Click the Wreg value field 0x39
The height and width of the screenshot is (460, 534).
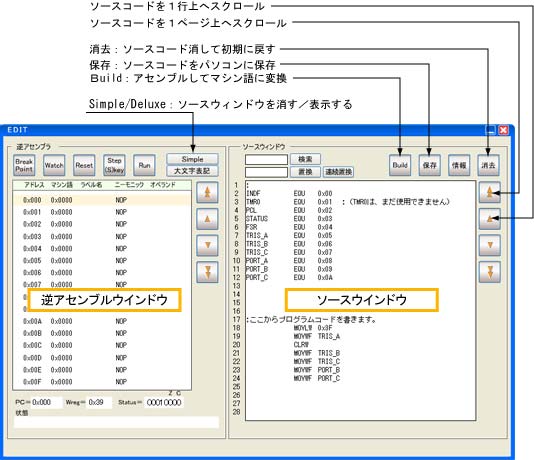(x=99, y=402)
